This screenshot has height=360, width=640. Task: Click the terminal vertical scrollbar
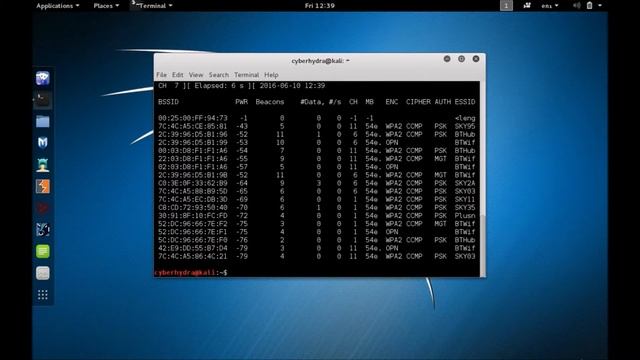[482, 245]
